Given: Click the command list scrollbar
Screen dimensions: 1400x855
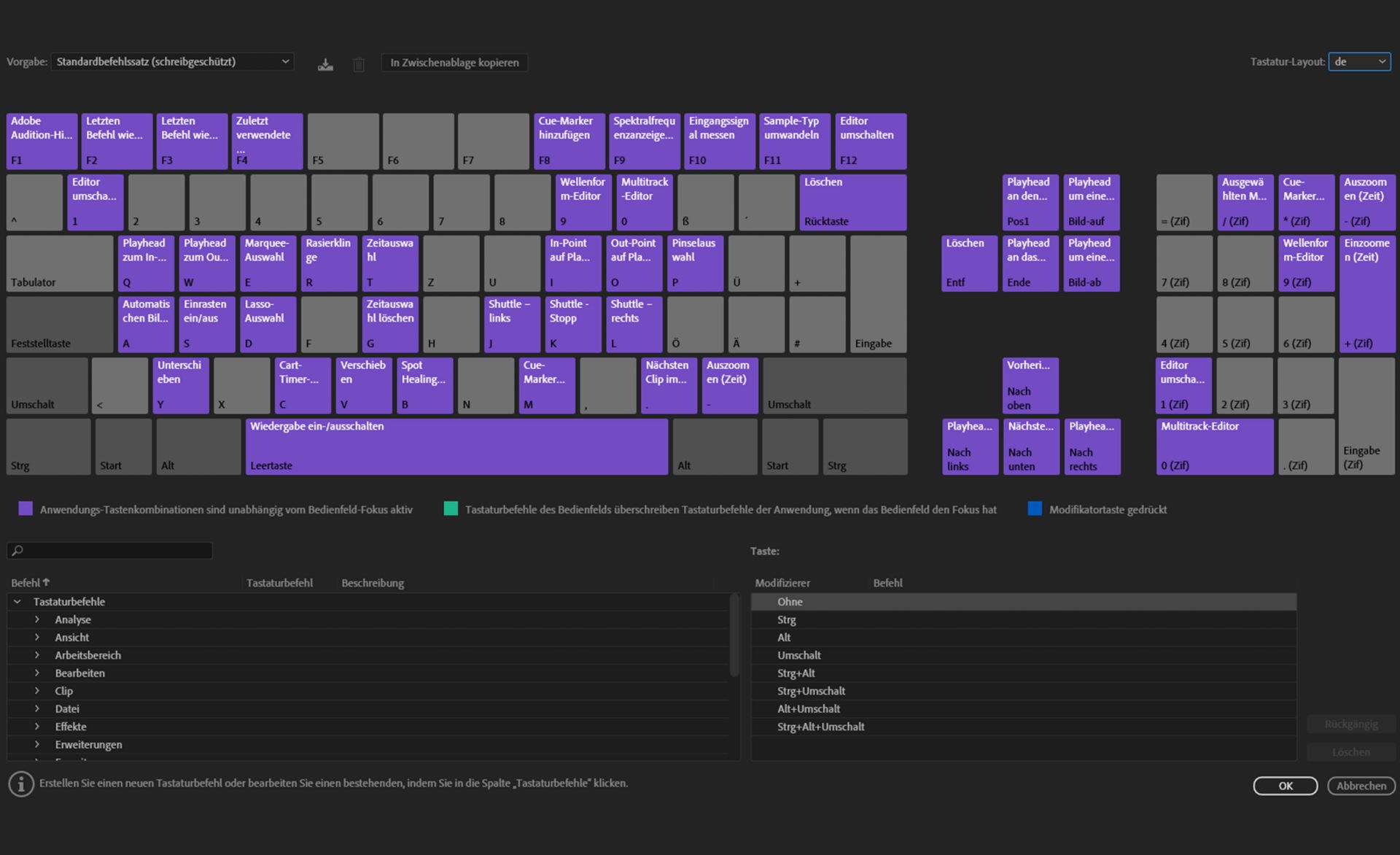Looking at the screenshot, I should (x=734, y=635).
